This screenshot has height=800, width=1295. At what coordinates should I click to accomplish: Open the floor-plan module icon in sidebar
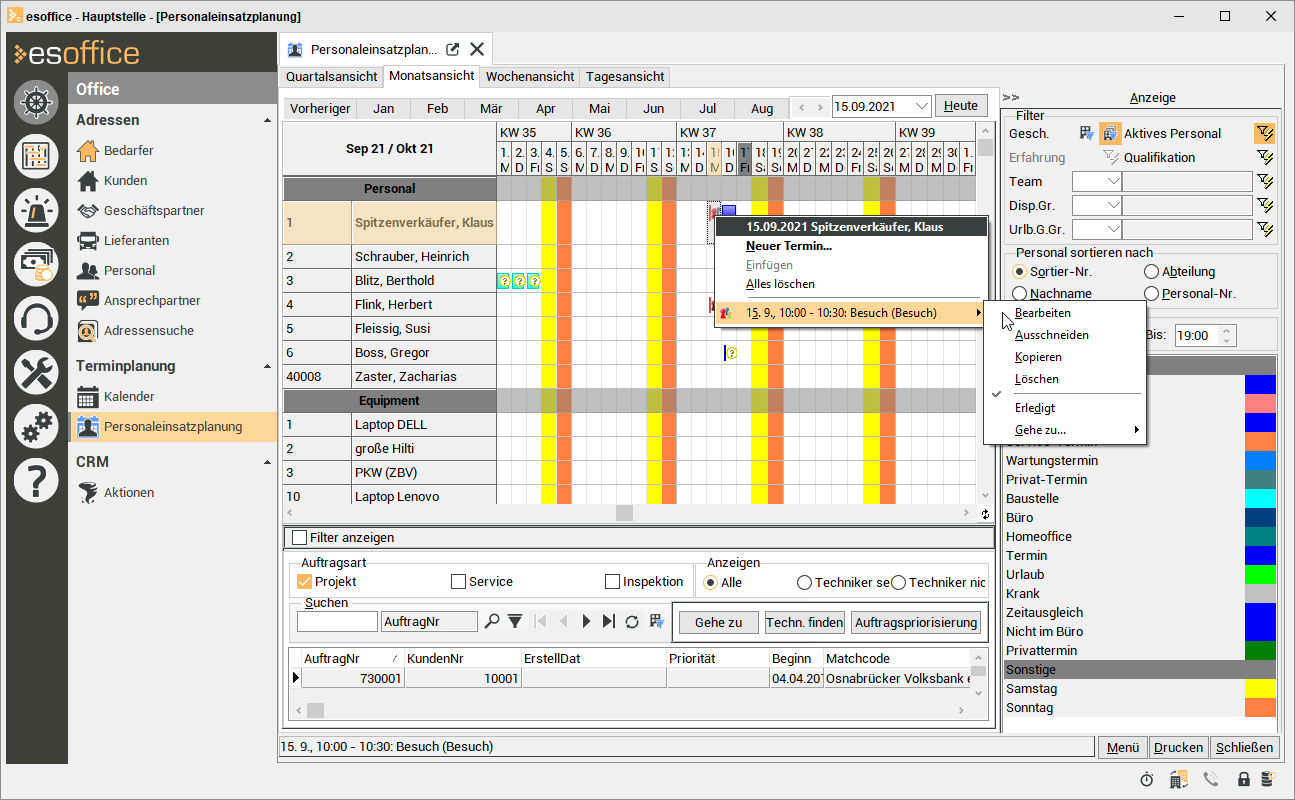point(36,156)
